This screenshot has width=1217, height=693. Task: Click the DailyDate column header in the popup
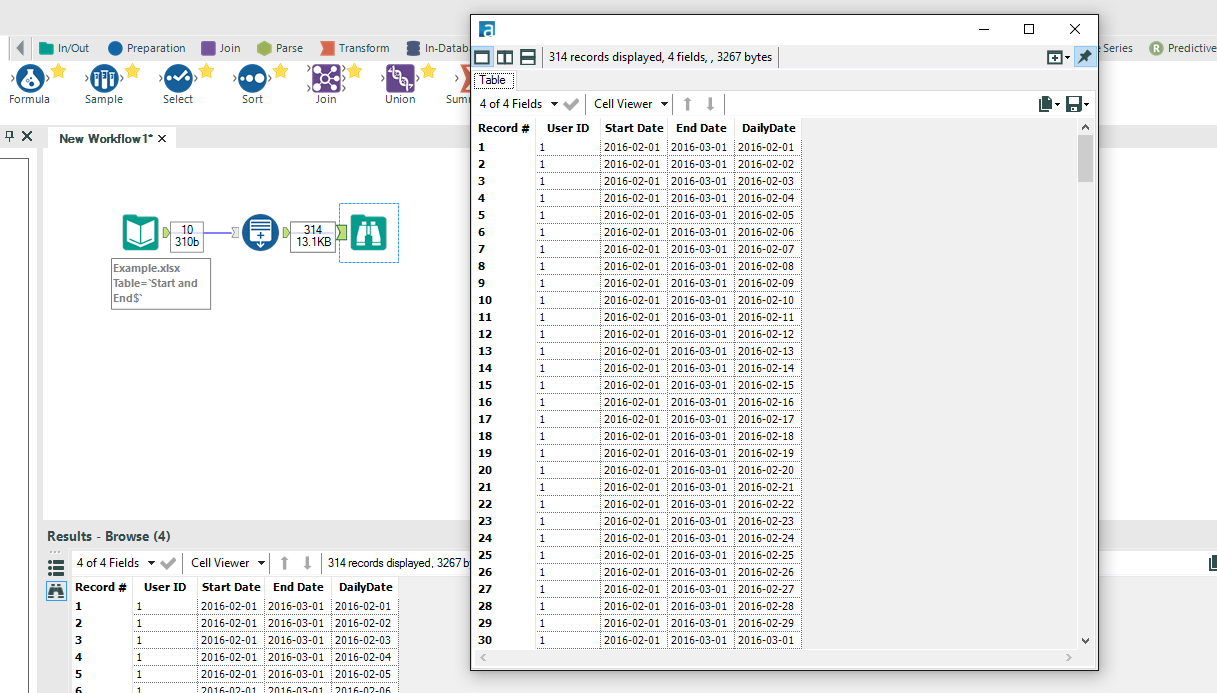(x=768, y=128)
